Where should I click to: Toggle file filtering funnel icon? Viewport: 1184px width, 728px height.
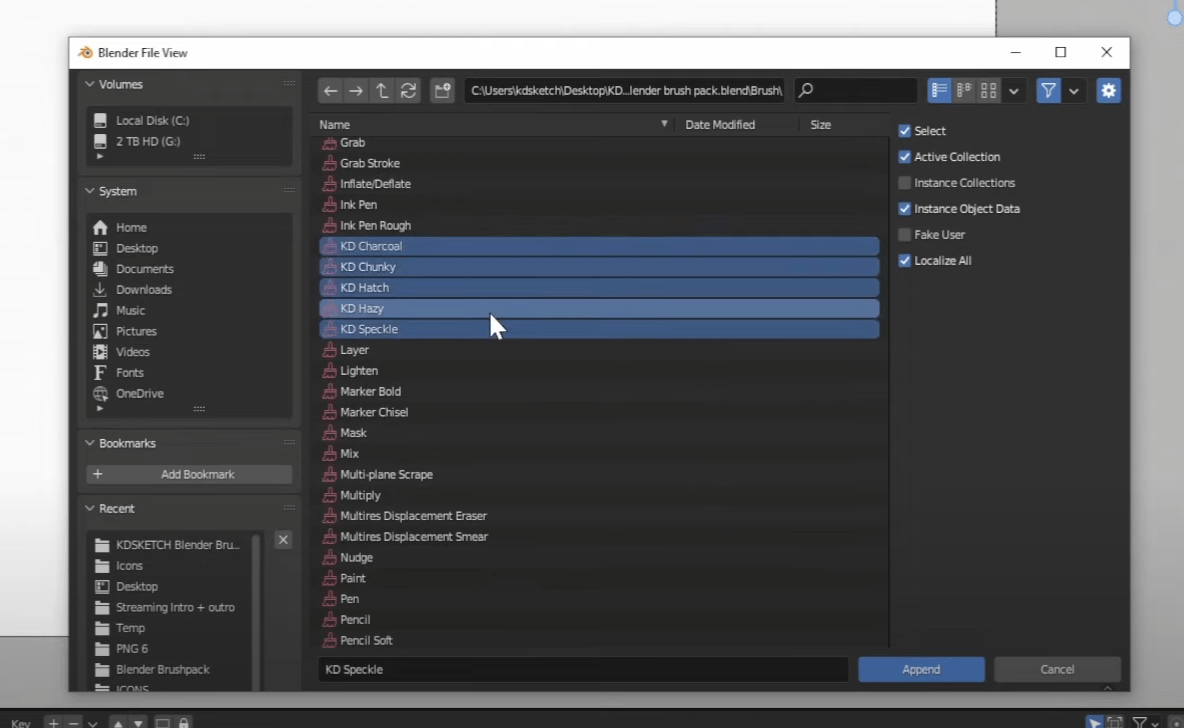pyautogui.click(x=1048, y=91)
